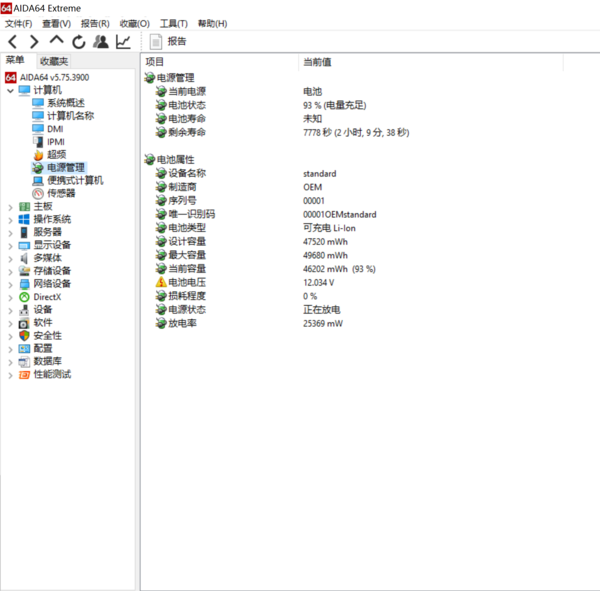Click the 25369 mW discharge rate value
The width and height of the screenshot is (600, 591).
point(323,323)
